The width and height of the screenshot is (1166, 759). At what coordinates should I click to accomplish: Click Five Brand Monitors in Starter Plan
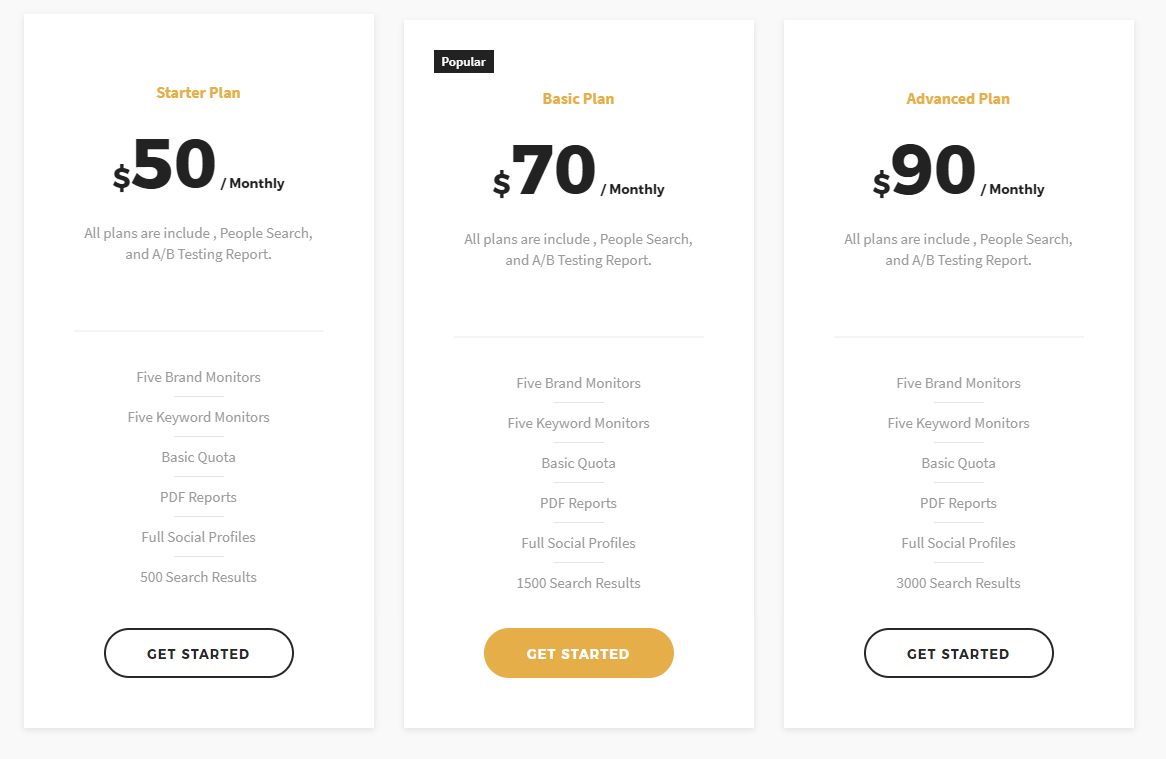[198, 377]
